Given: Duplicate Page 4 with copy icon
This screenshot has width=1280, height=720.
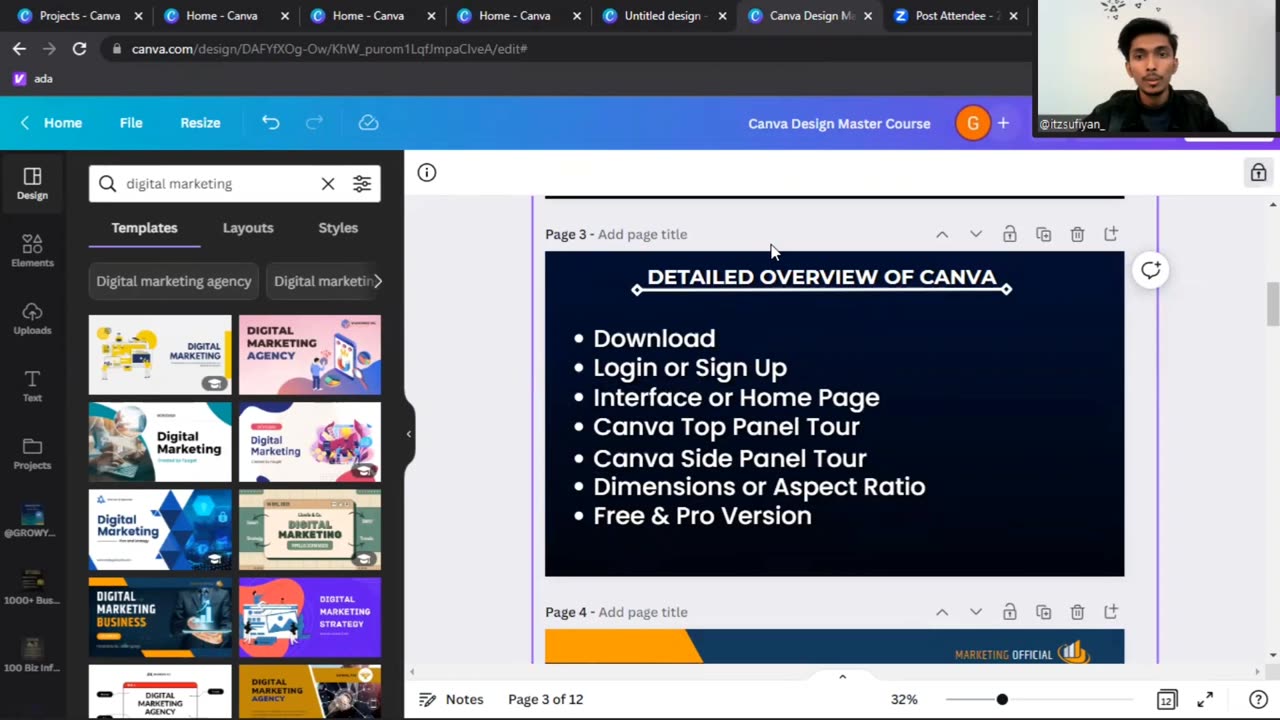Looking at the screenshot, I should coord(1043,612).
